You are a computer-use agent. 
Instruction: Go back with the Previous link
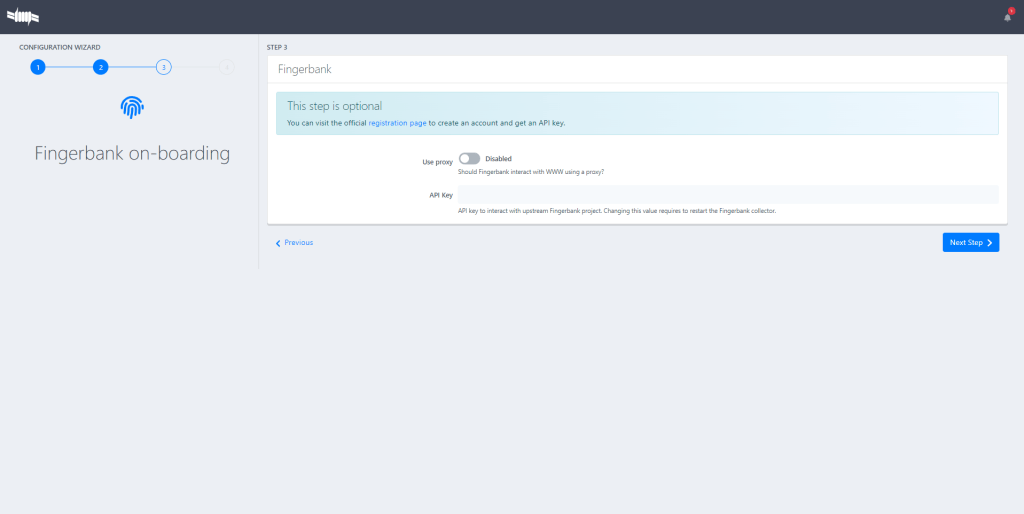coord(298,242)
